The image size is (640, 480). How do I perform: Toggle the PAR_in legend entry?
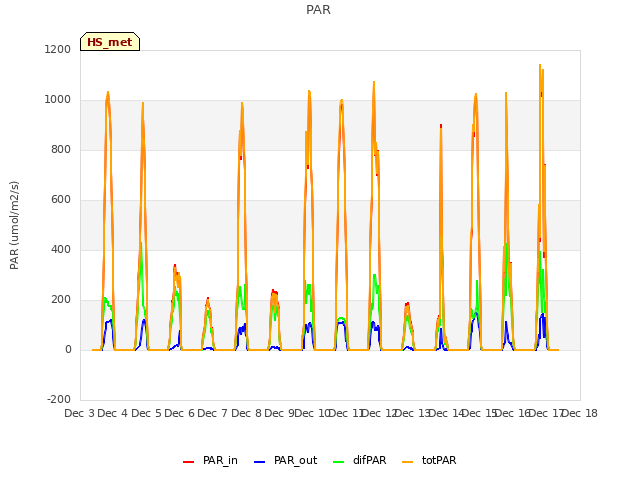click(x=210, y=460)
